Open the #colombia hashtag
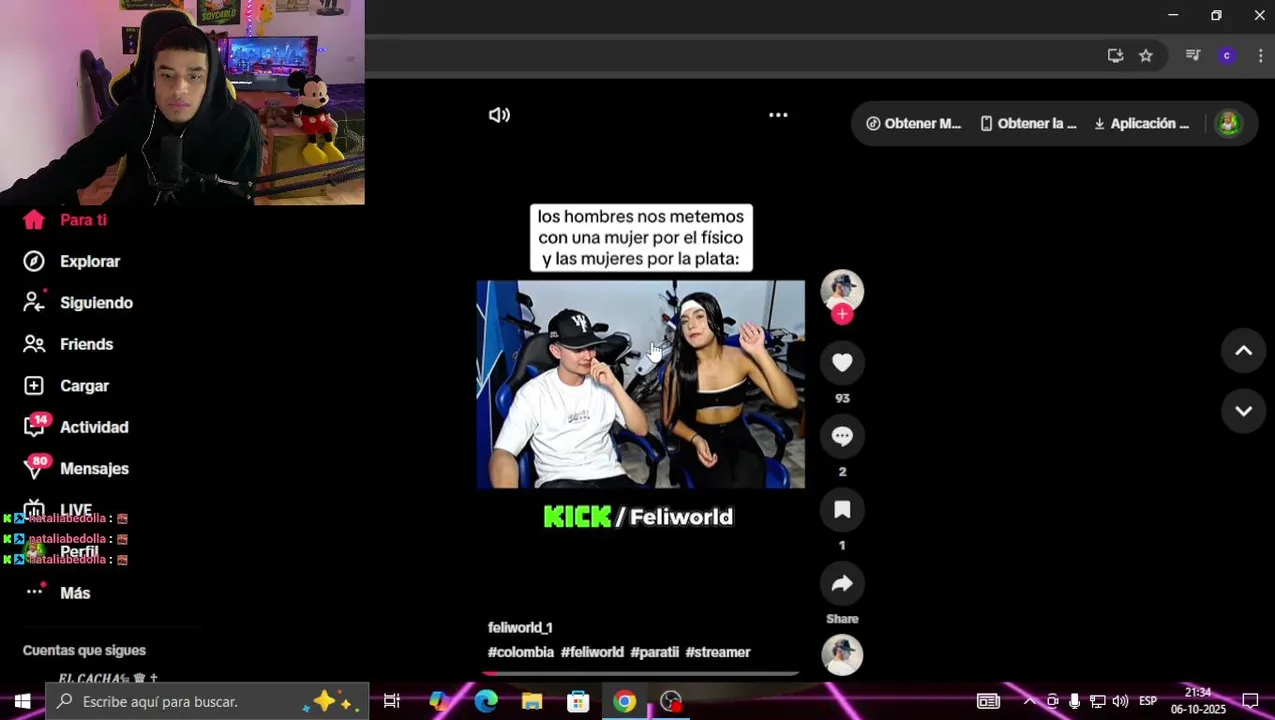The height and width of the screenshot is (720, 1275). pos(520,652)
